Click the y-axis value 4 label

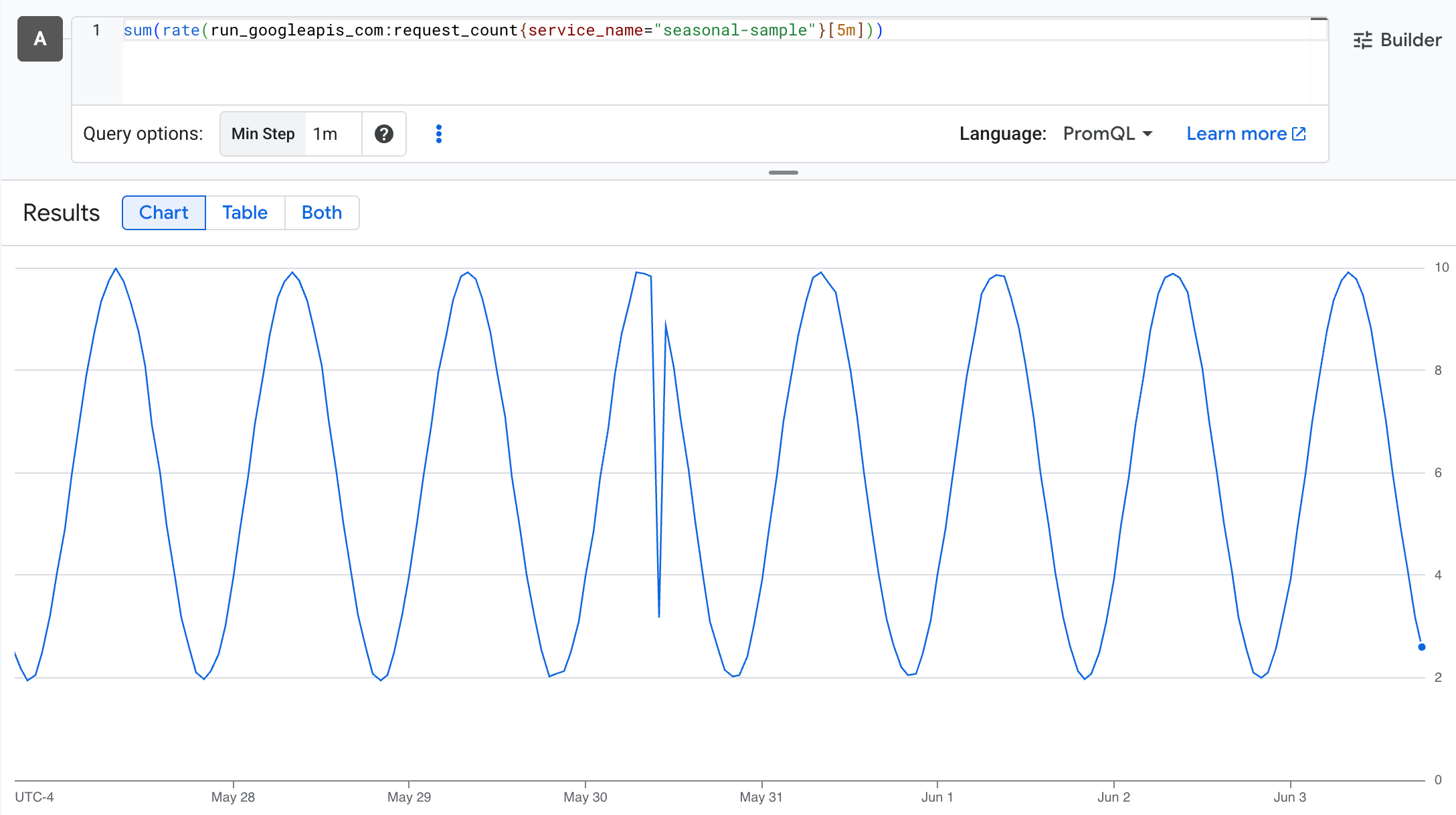point(1438,575)
